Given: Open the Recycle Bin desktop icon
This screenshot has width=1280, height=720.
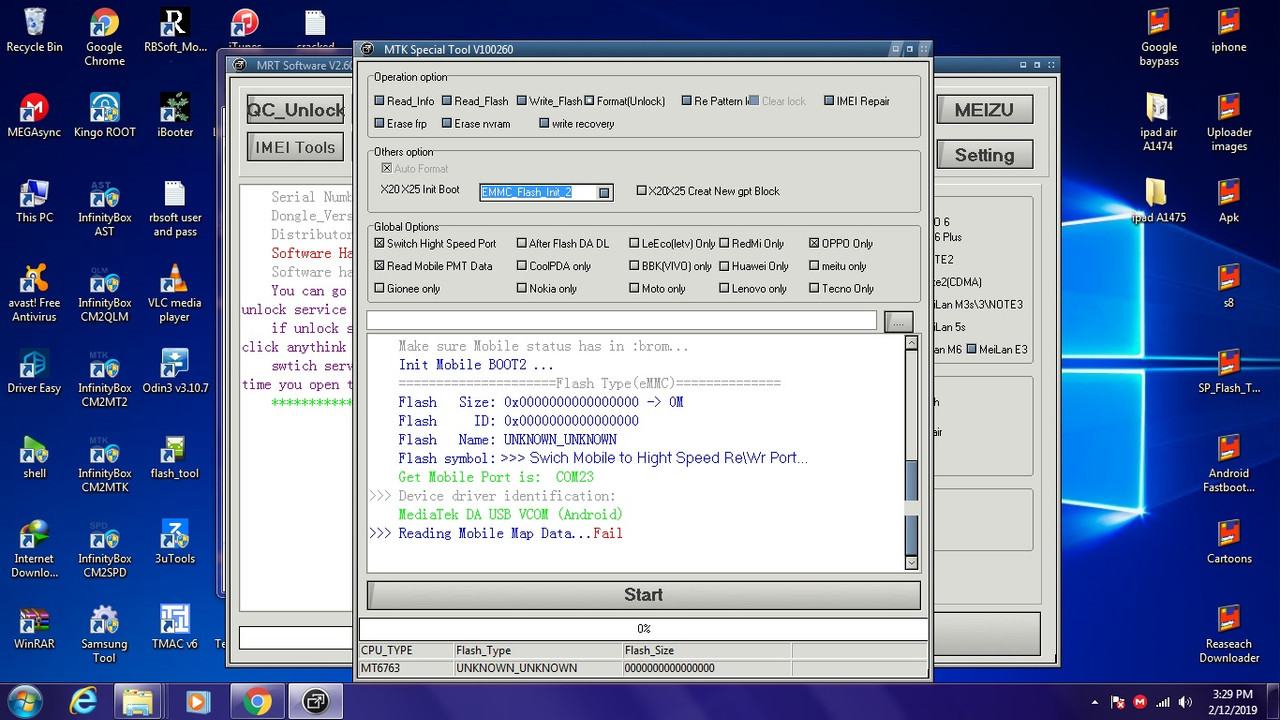Looking at the screenshot, I should [x=34, y=30].
